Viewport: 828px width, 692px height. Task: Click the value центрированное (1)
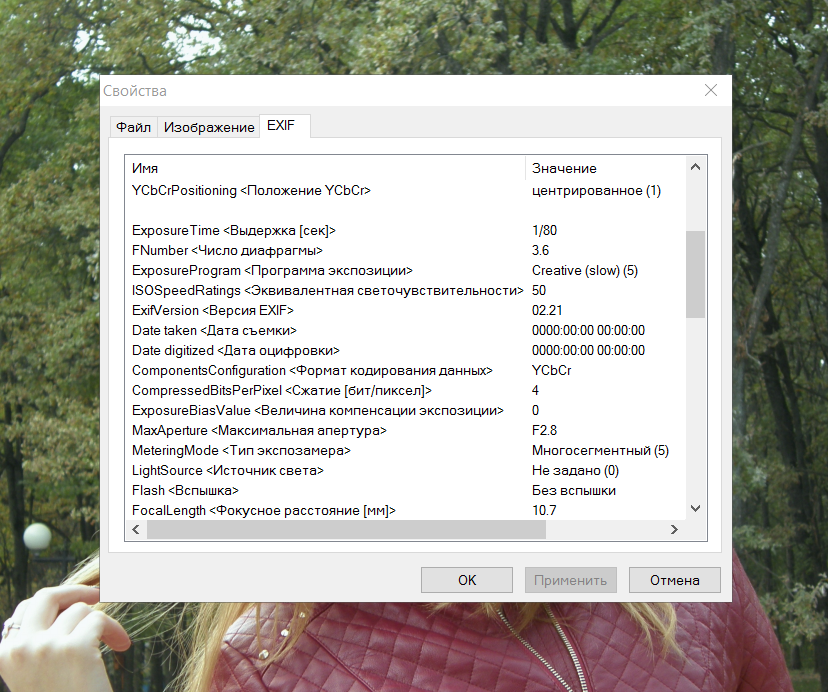click(596, 190)
